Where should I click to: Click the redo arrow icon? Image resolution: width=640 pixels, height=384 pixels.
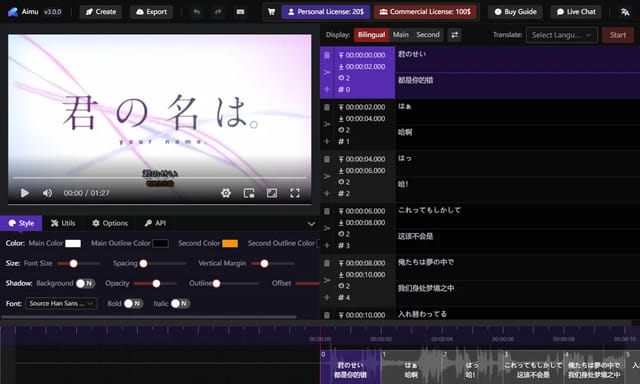(218, 12)
